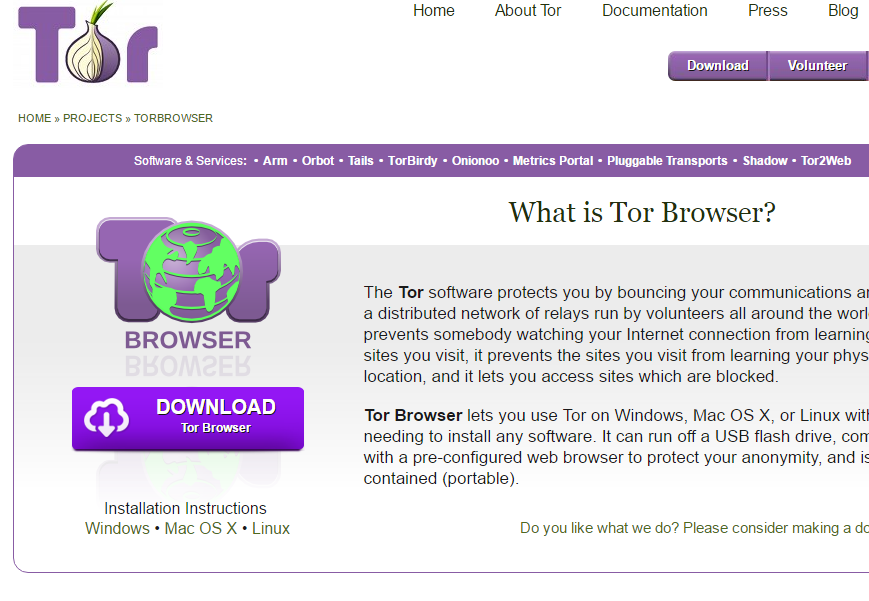Click the purple Download header button
The height and width of the screenshot is (601, 869).
coord(718,66)
